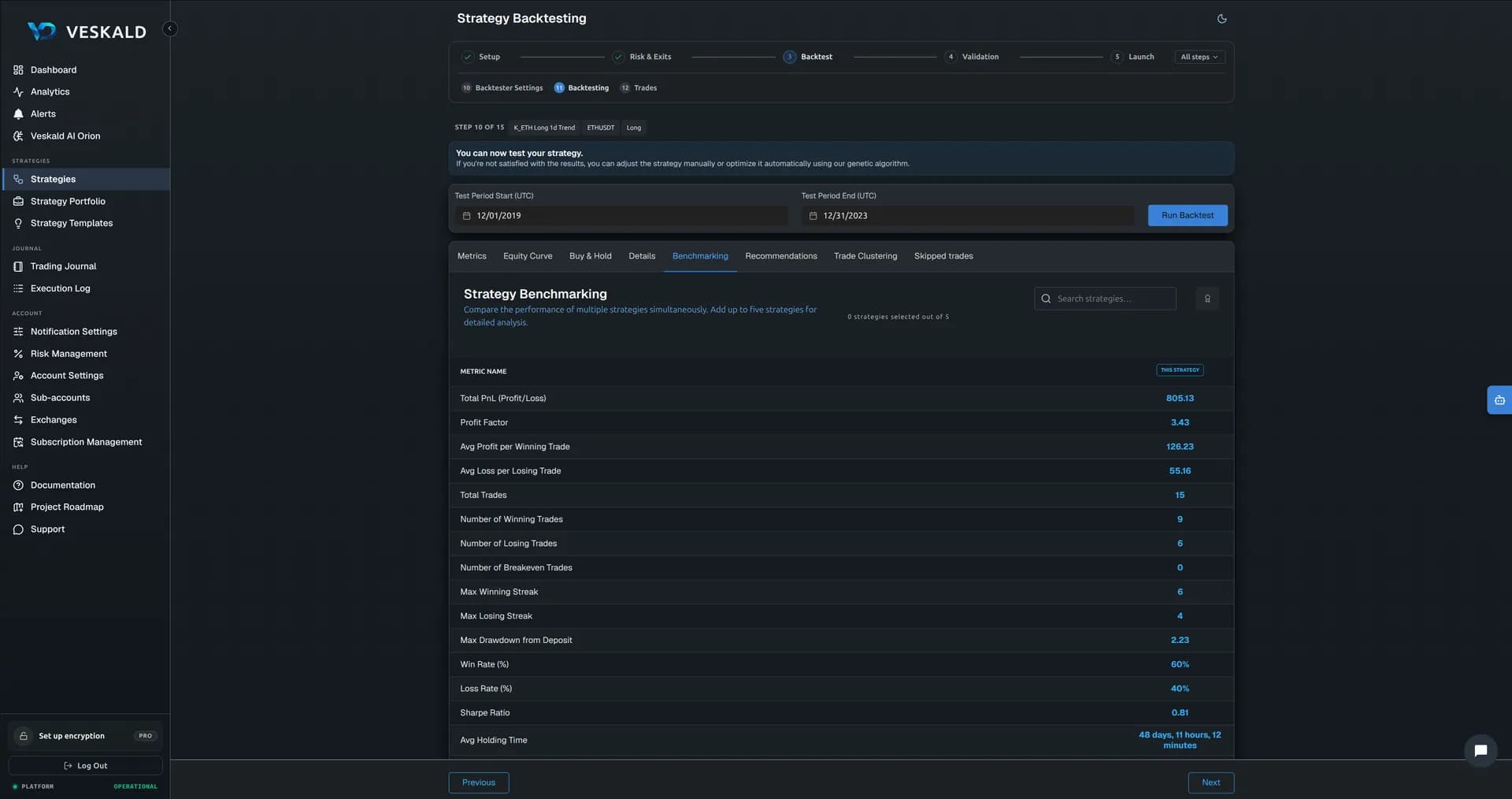Viewport: 1512px width, 799px height.
Task: Switch to the Recommendations tab
Action: tap(781, 256)
